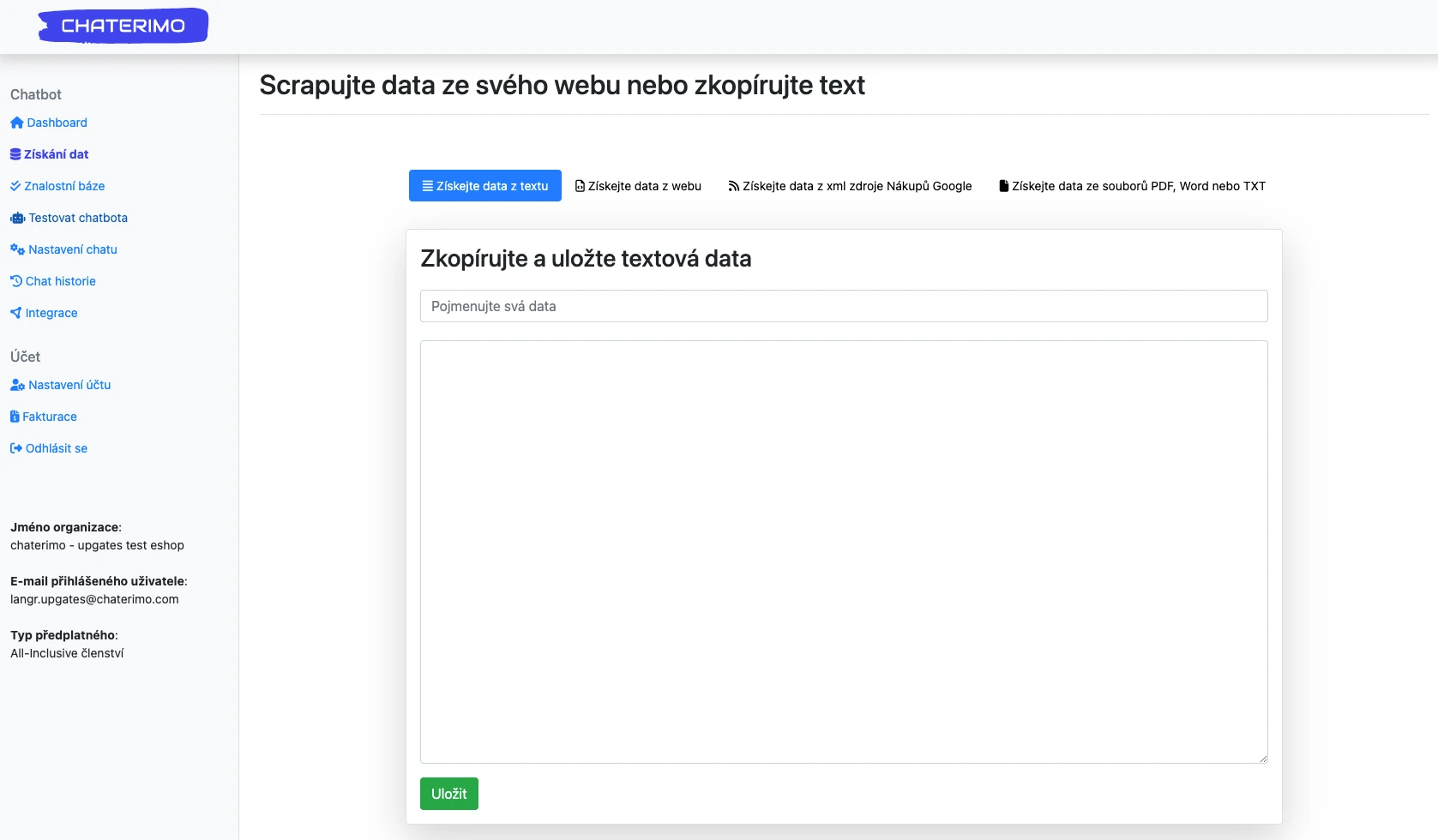Click the Dashboard home icon
This screenshot has width=1438, height=840.
click(x=16, y=123)
